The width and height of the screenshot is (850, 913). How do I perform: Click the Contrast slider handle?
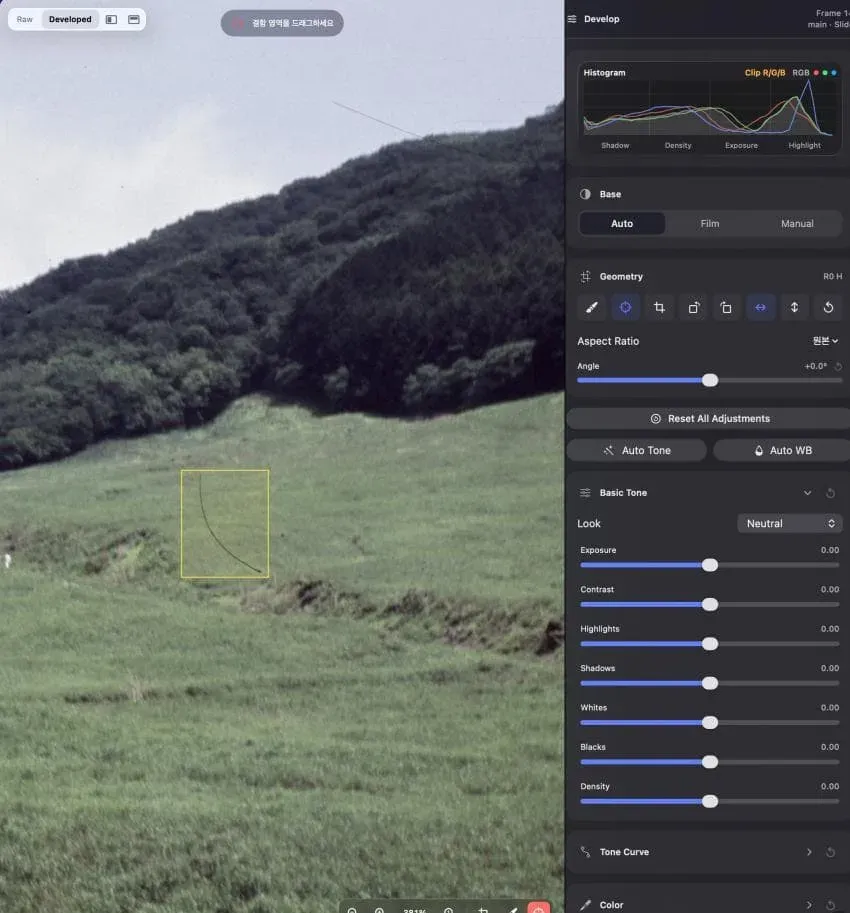710,605
